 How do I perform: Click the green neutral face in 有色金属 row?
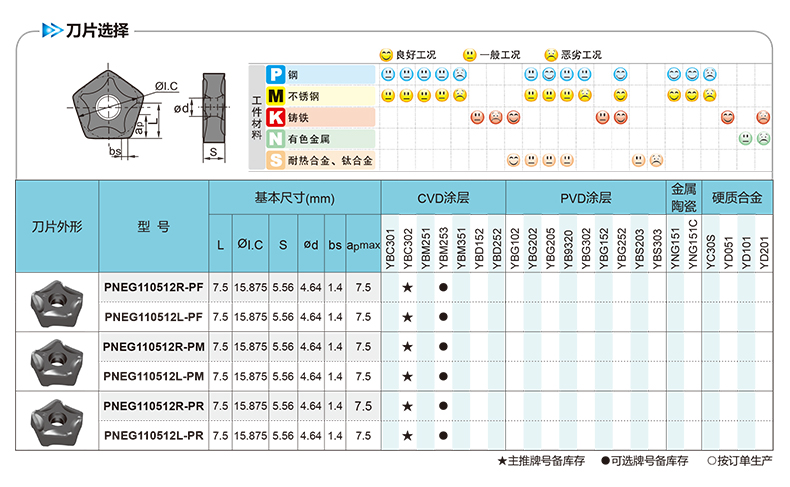(x=745, y=138)
